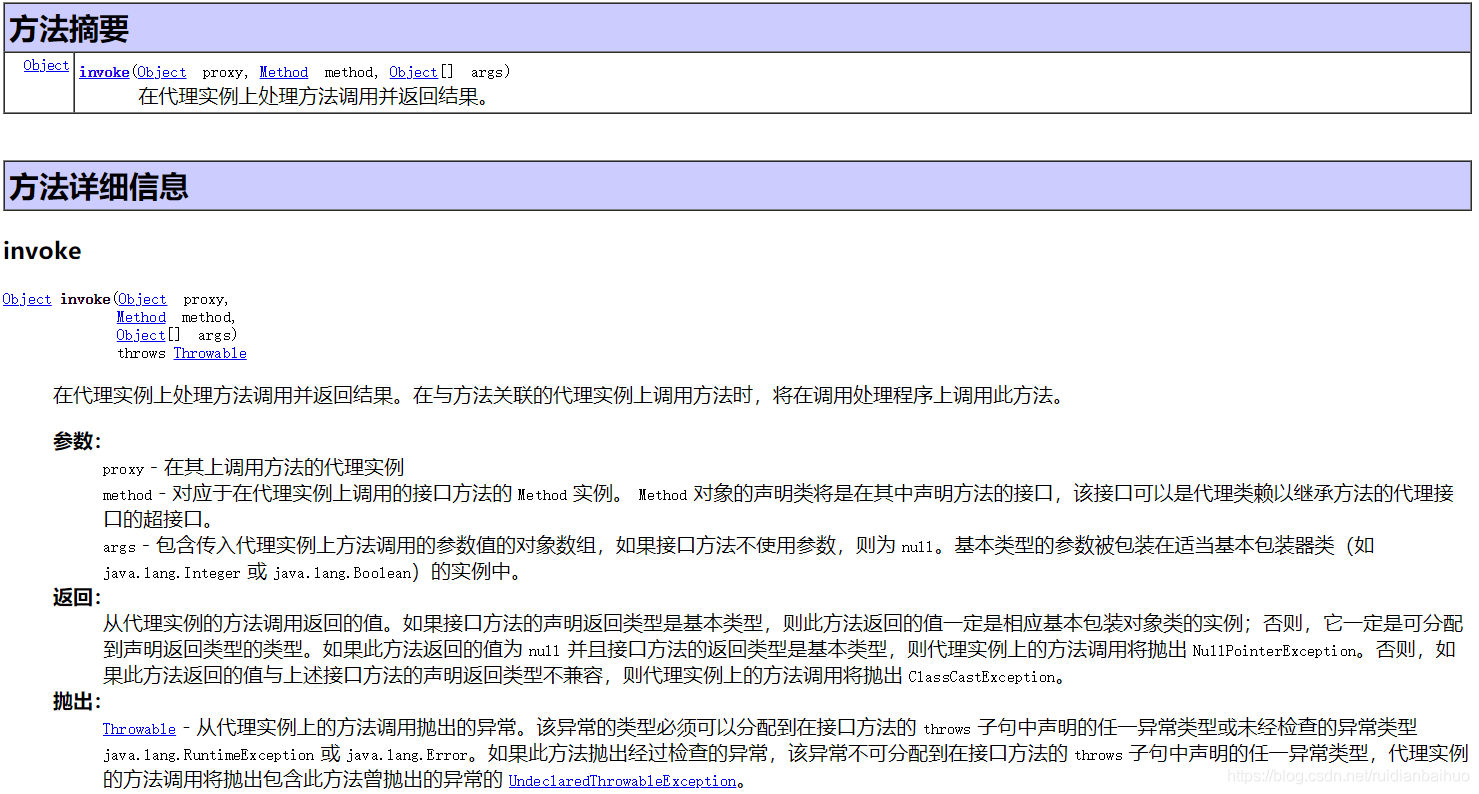Image resolution: width=1479 pixels, height=794 pixels.
Task: Open the Object return type link in summary table
Action: tap(46, 65)
